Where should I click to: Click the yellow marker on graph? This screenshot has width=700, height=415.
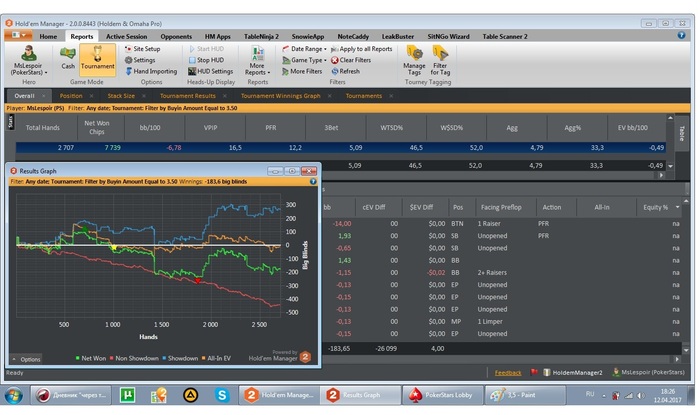(114, 248)
